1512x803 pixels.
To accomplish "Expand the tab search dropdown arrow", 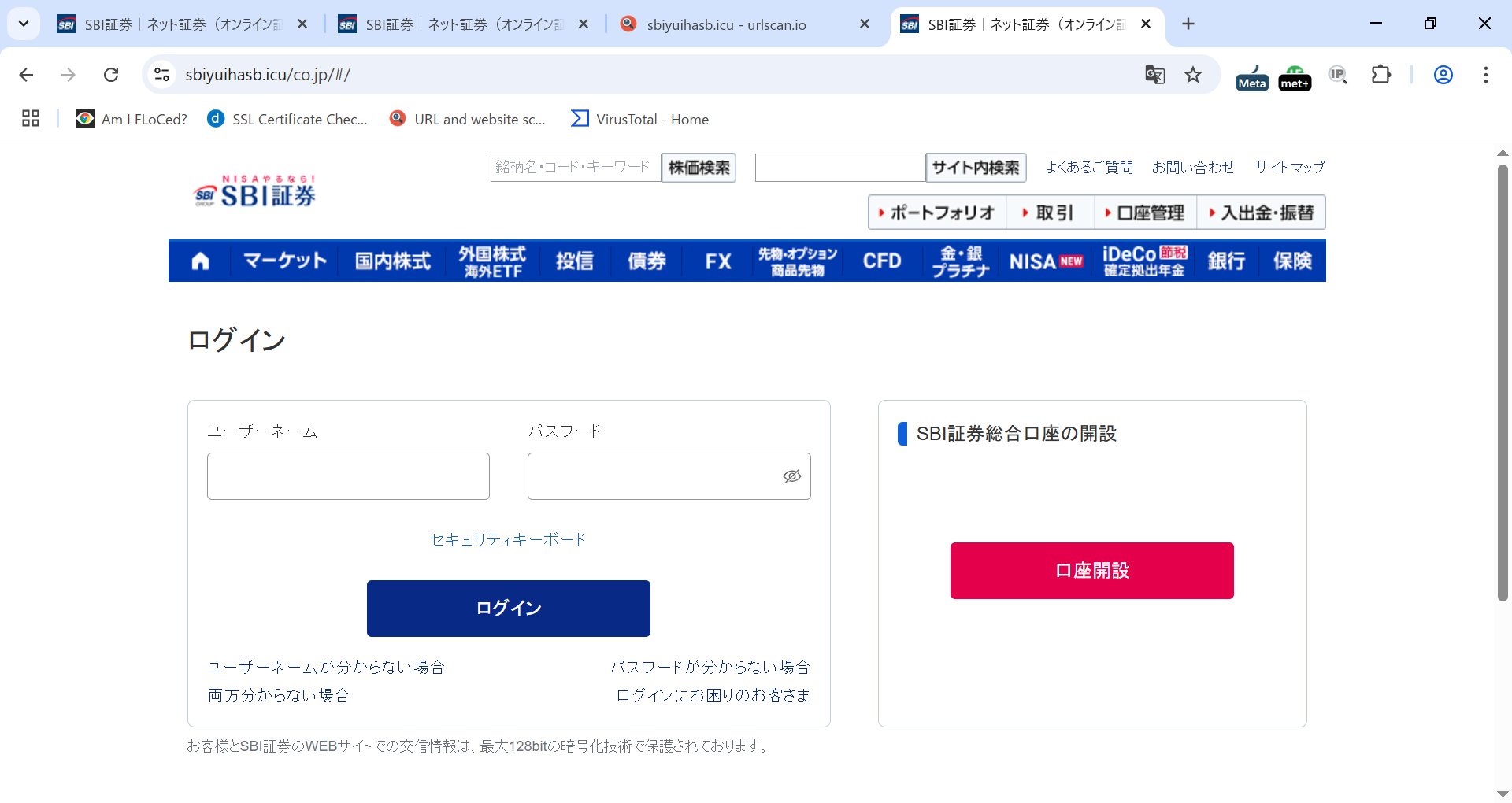I will pyautogui.click(x=24, y=24).
